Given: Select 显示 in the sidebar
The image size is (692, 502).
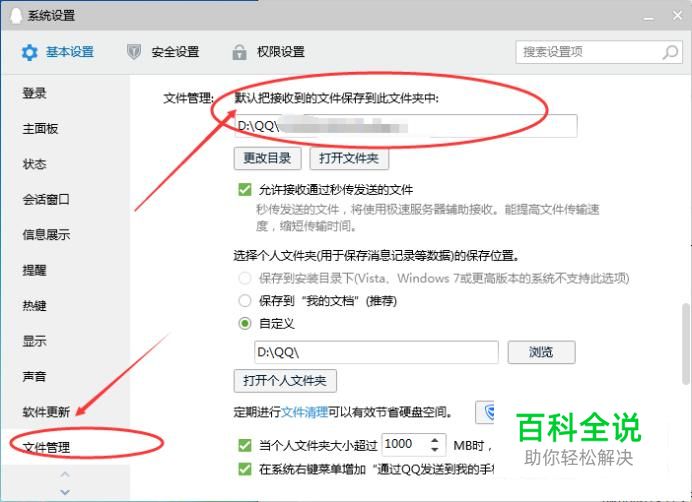Looking at the screenshot, I should pyautogui.click(x=34, y=341).
